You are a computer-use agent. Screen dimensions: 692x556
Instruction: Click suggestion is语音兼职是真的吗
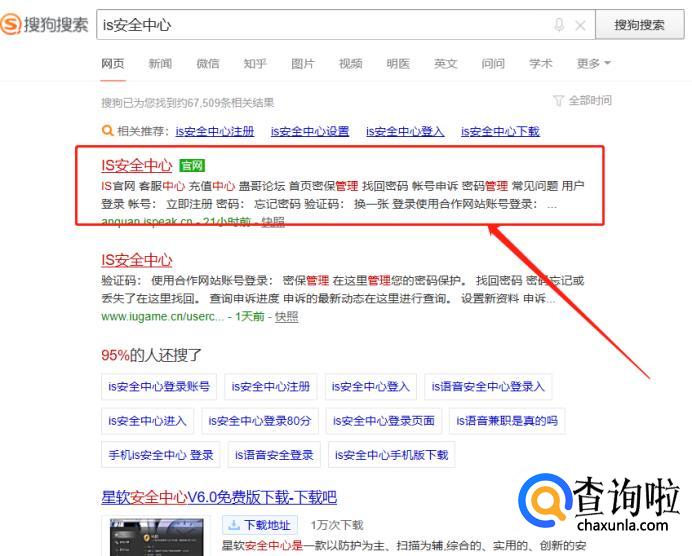pyautogui.click(x=507, y=421)
